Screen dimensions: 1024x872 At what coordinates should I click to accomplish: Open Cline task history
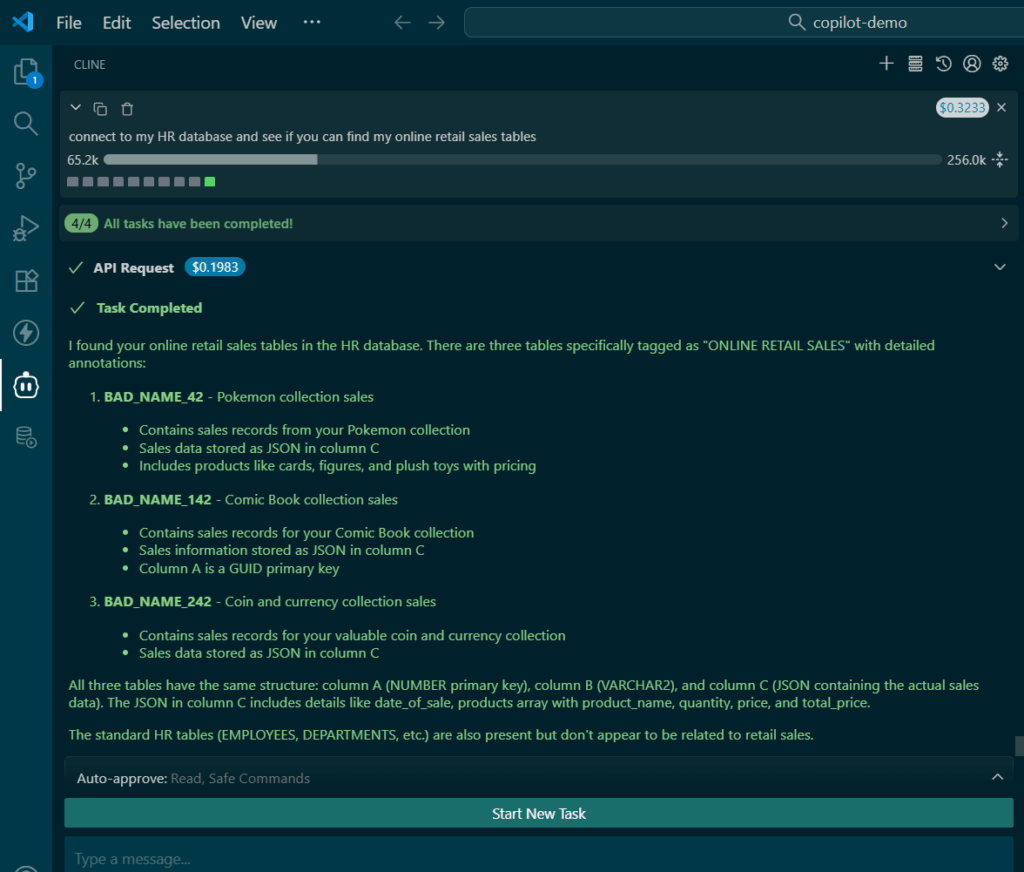[943, 64]
